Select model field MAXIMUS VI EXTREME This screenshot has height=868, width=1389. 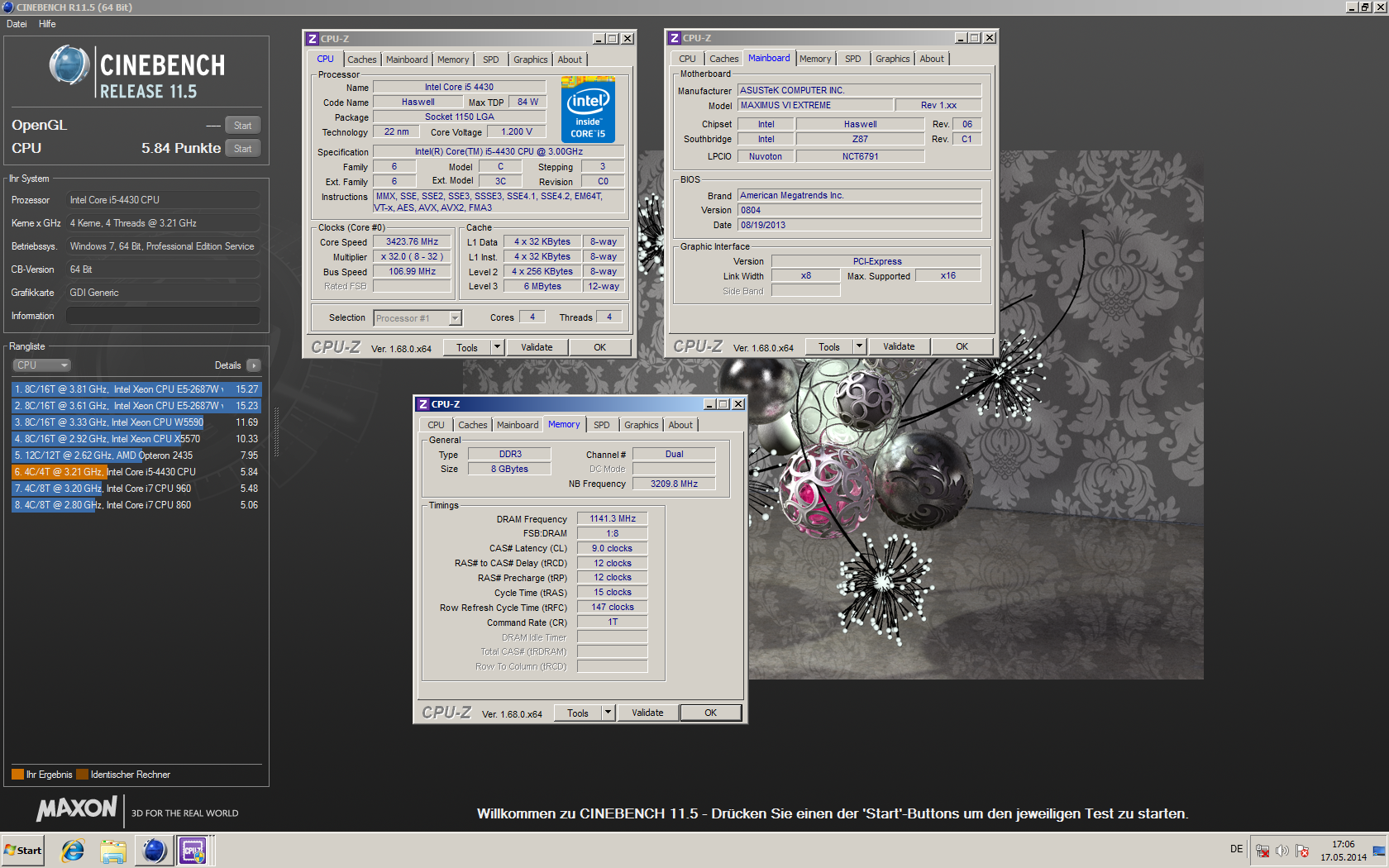pyautogui.click(x=815, y=105)
